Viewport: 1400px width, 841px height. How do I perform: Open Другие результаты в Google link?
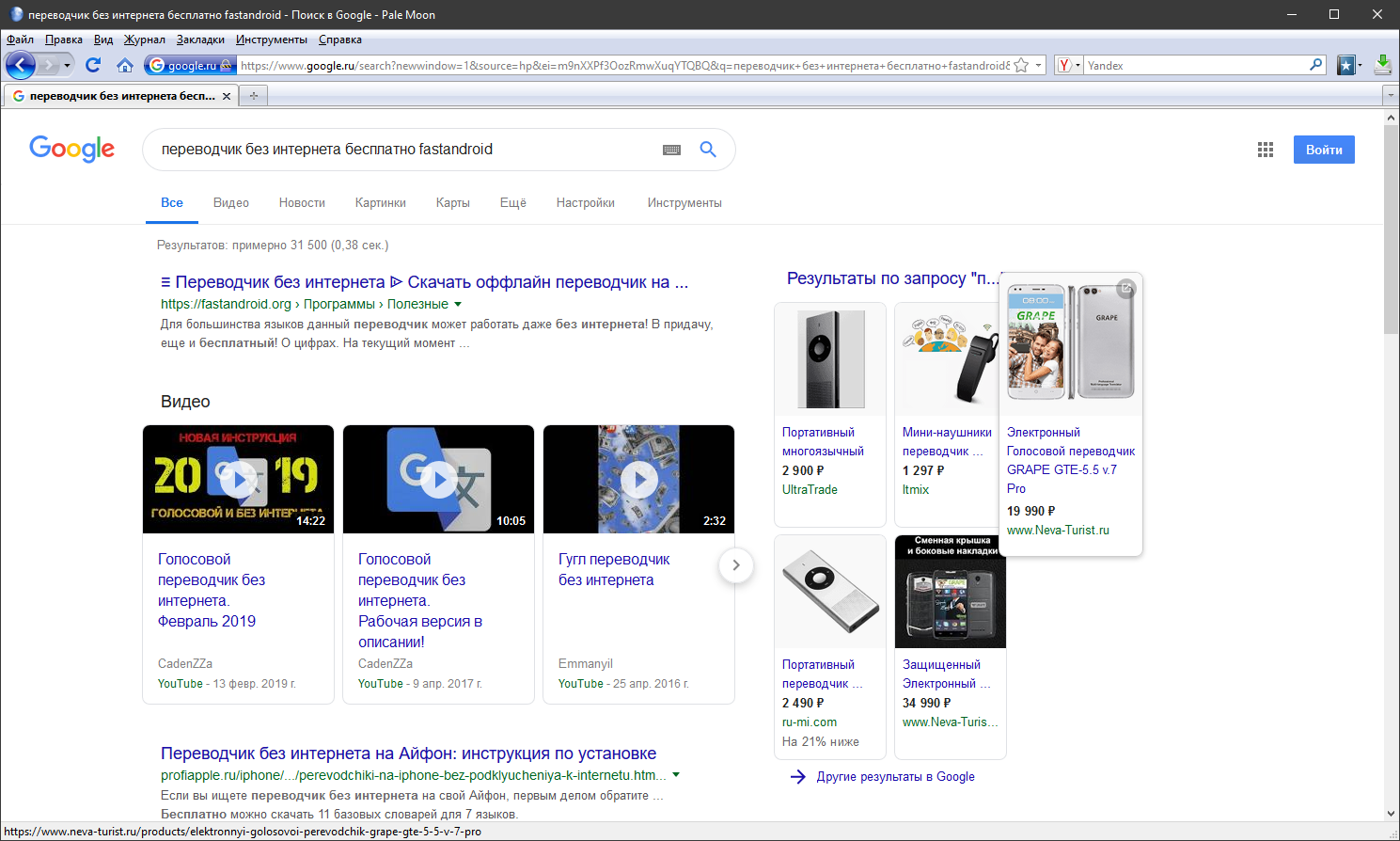(x=895, y=777)
